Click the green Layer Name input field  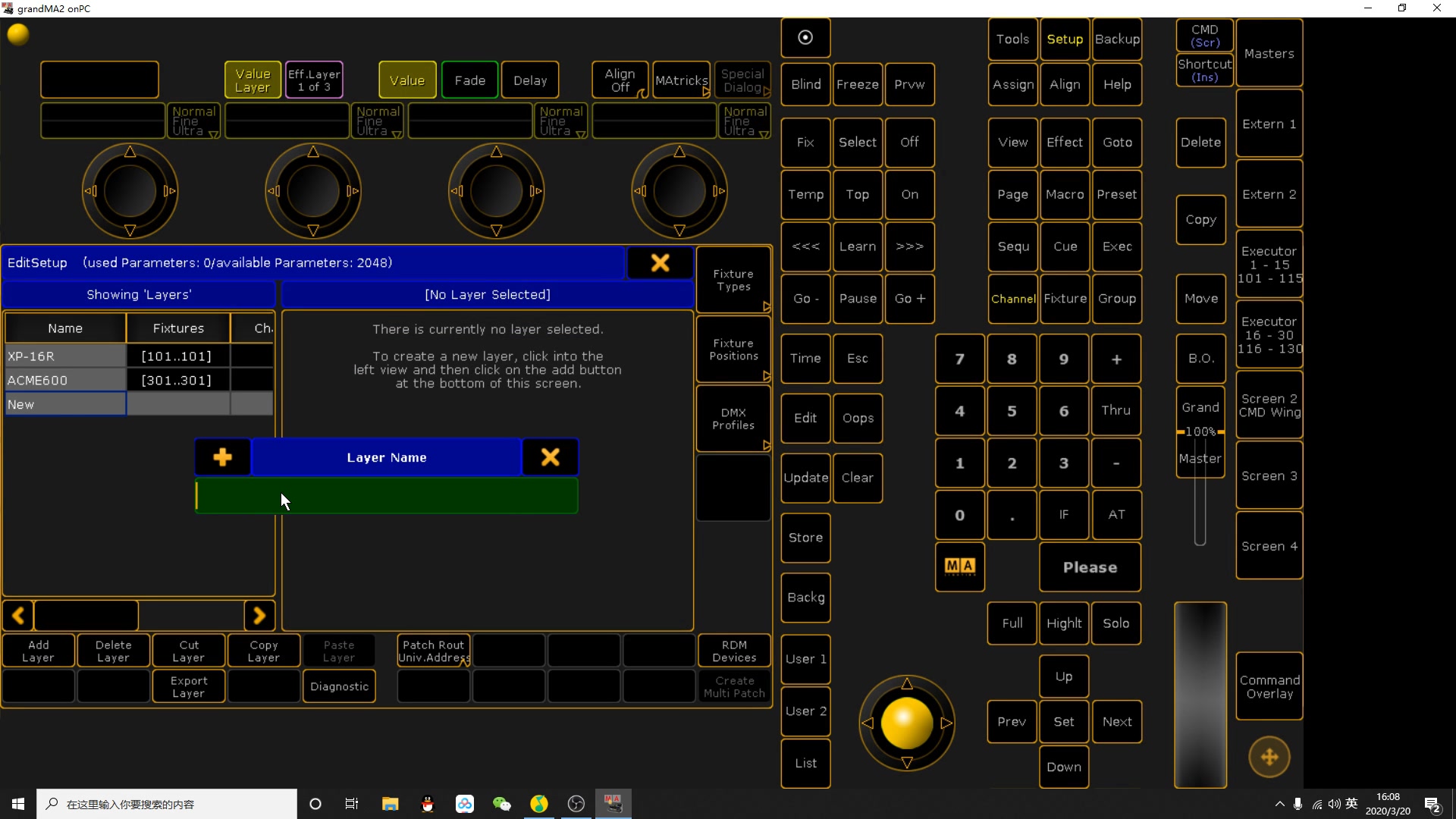387,496
